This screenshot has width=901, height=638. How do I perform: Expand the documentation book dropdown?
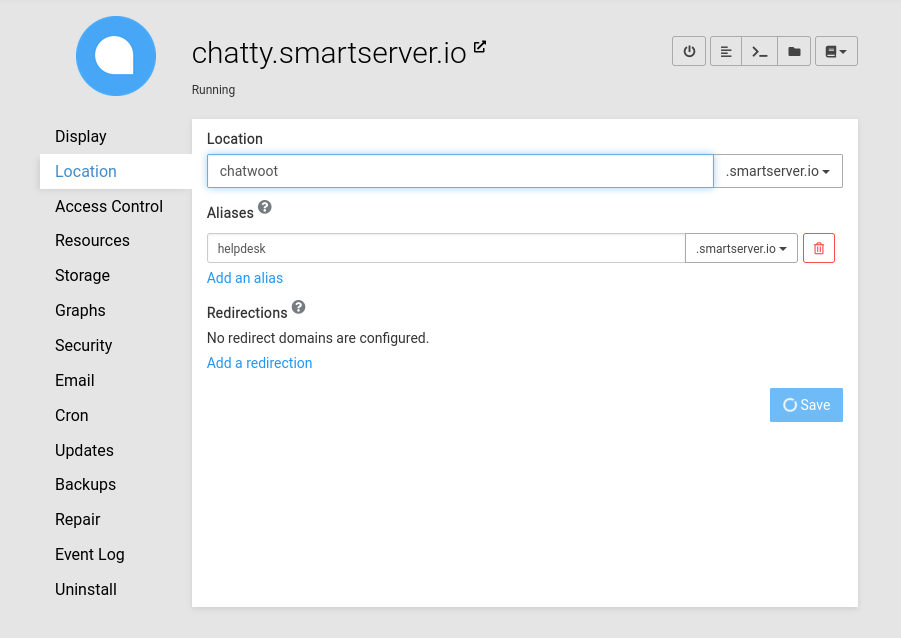(836, 51)
